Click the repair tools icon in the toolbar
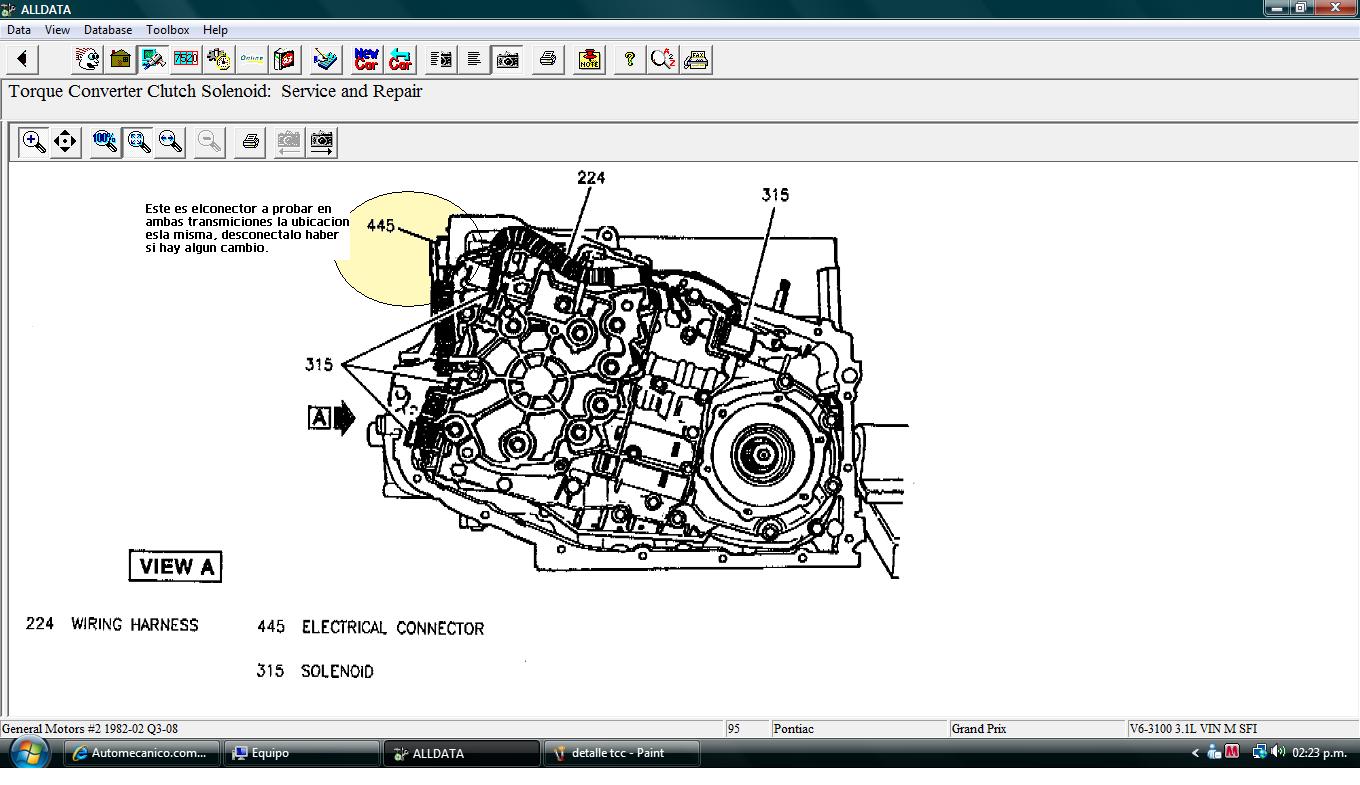The width and height of the screenshot is (1360, 785). pyautogui.click(x=153, y=59)
